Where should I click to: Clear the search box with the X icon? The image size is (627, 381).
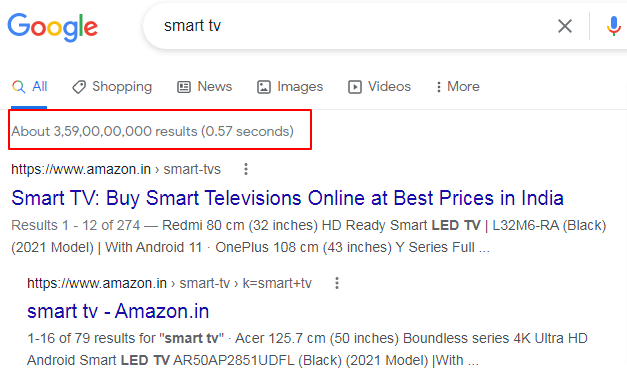[565, 26]
